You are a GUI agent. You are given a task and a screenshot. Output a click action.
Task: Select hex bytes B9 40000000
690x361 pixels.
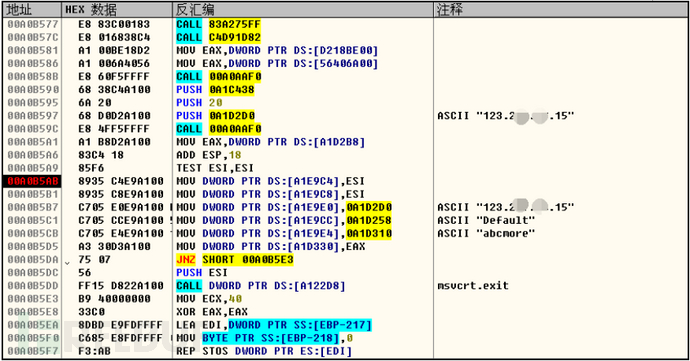point(114,298)
